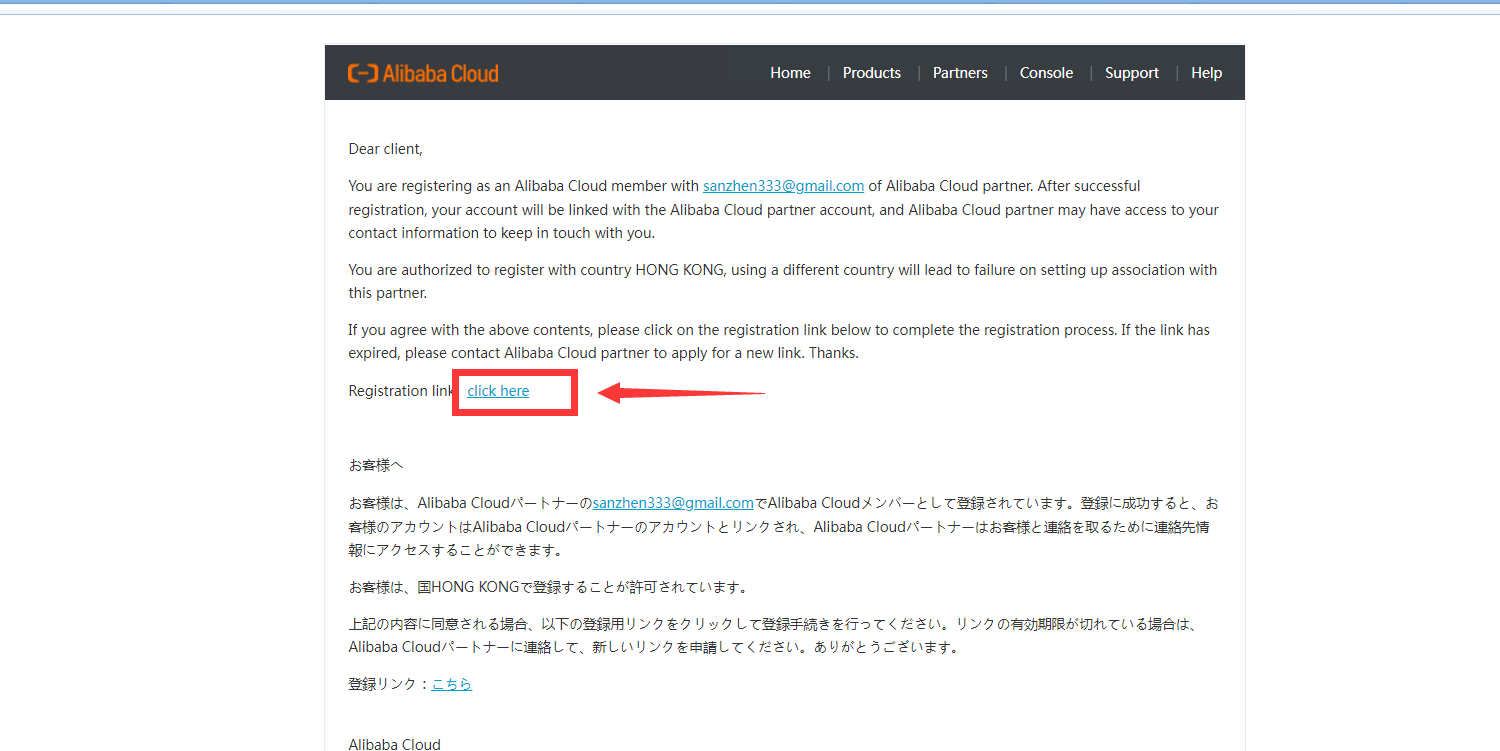Open the Help navigation item
1500x751 pixels.
[x=1206, y=73]
